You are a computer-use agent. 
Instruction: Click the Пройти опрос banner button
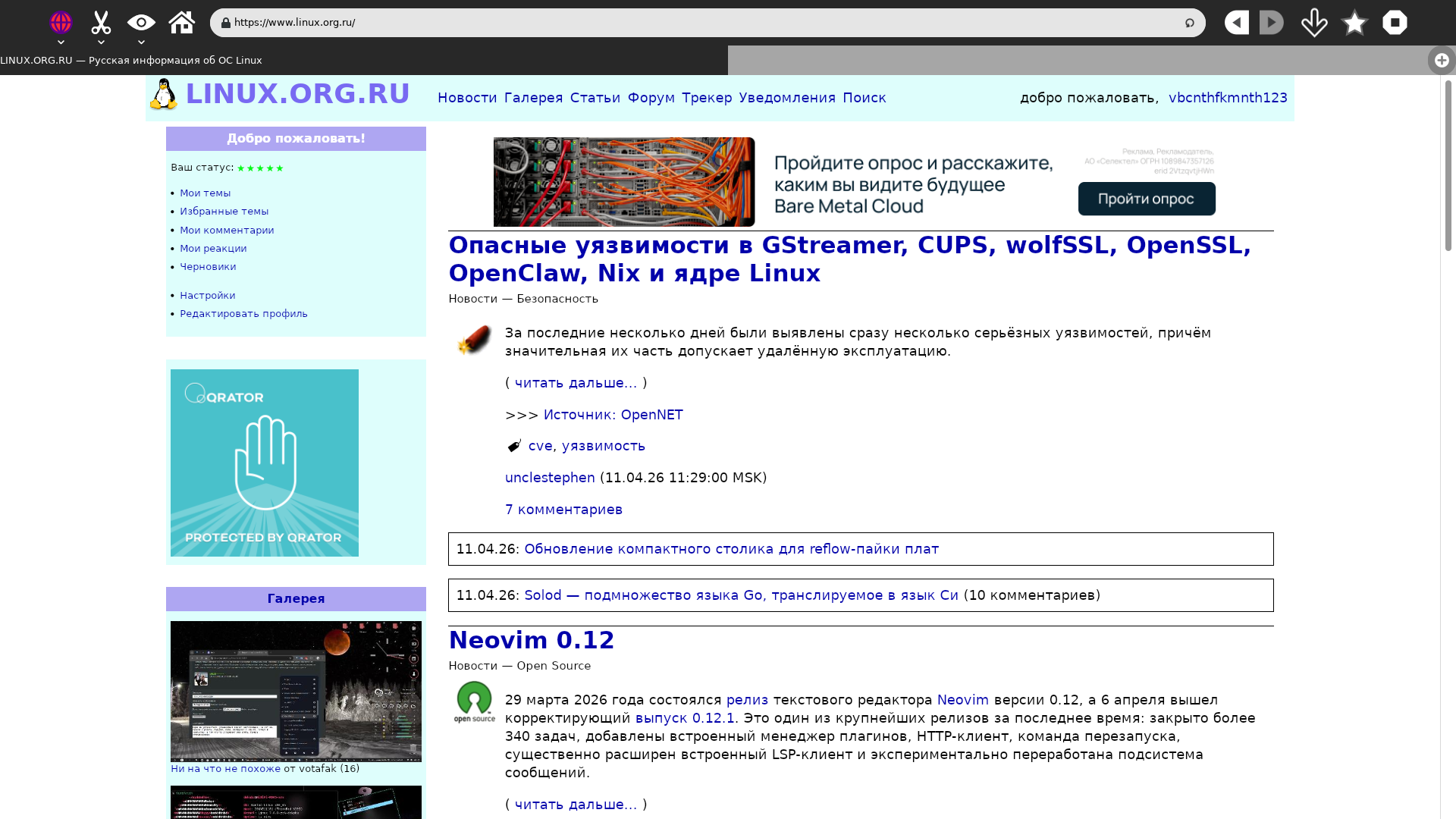click(x=1146, y=199)
